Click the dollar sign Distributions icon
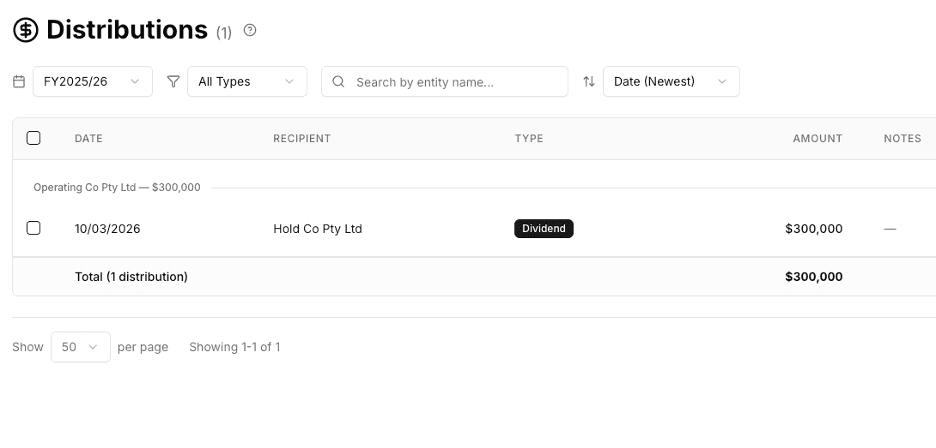The width and height of the screenshot is (936, 448). pyautogui.click(x=26, y=30)
